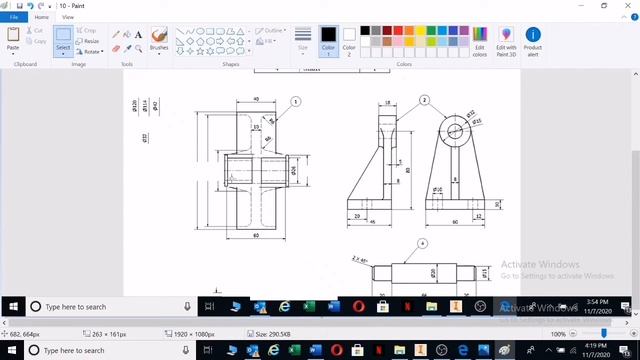Viewport: 640px width, 360px height.
Task: Open the Rotate dropdown
Action: pos(90,51)
